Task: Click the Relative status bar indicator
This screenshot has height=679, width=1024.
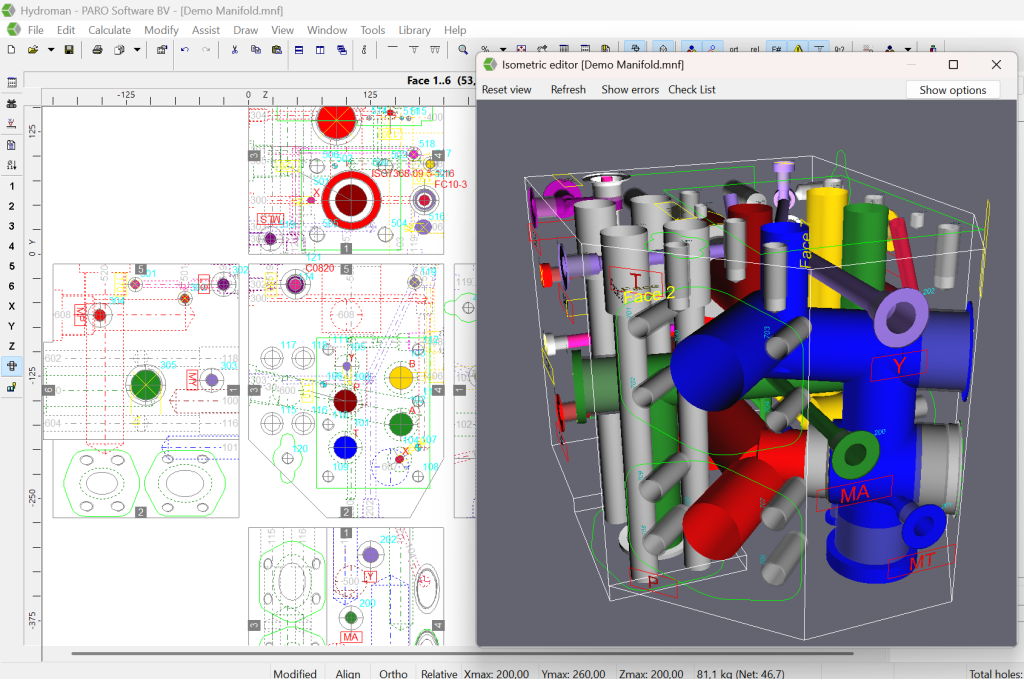Action: [x=439, y=673]
